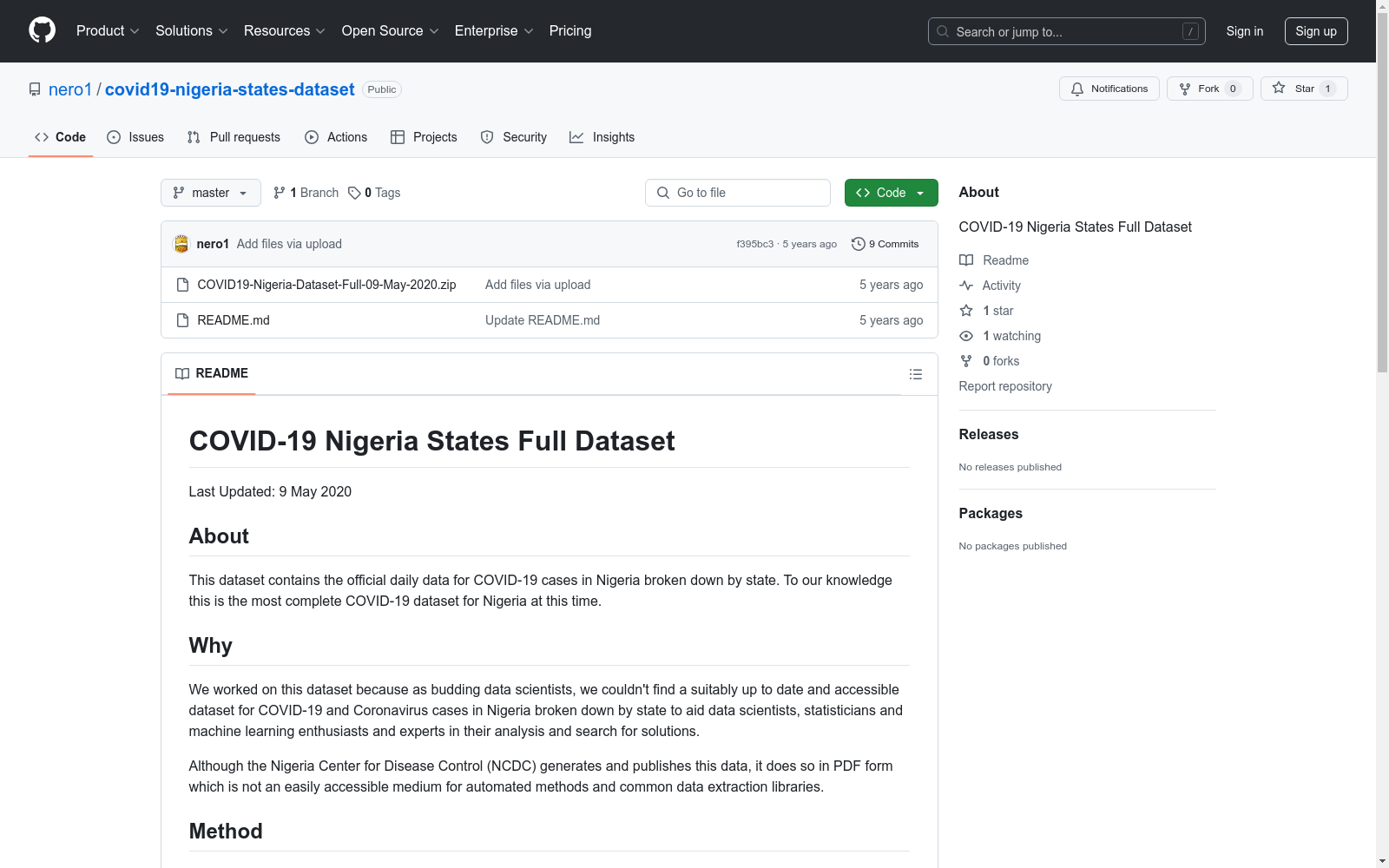Open the GitHub homepage logo

click(42, 30)
